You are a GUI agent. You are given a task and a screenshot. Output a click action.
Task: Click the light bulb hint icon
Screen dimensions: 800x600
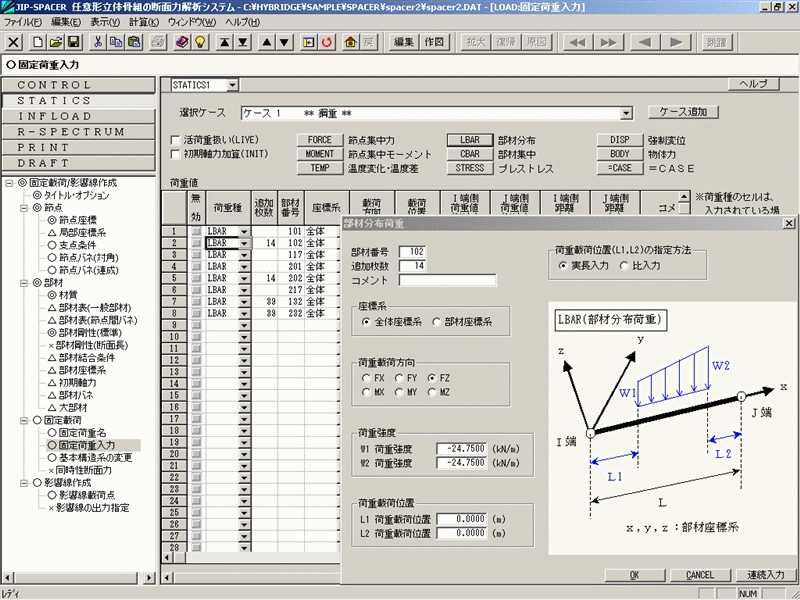(200, 42)
